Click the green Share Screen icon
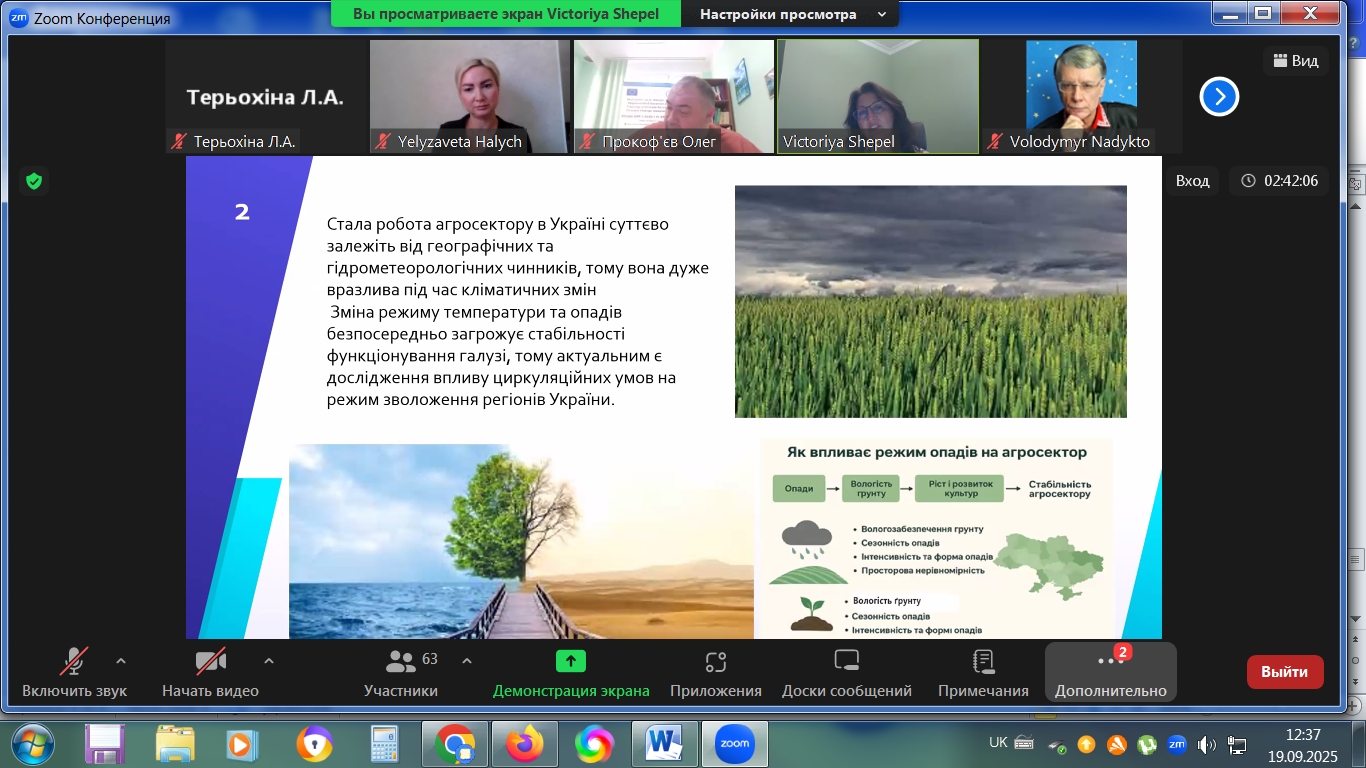 coord(570,661)
